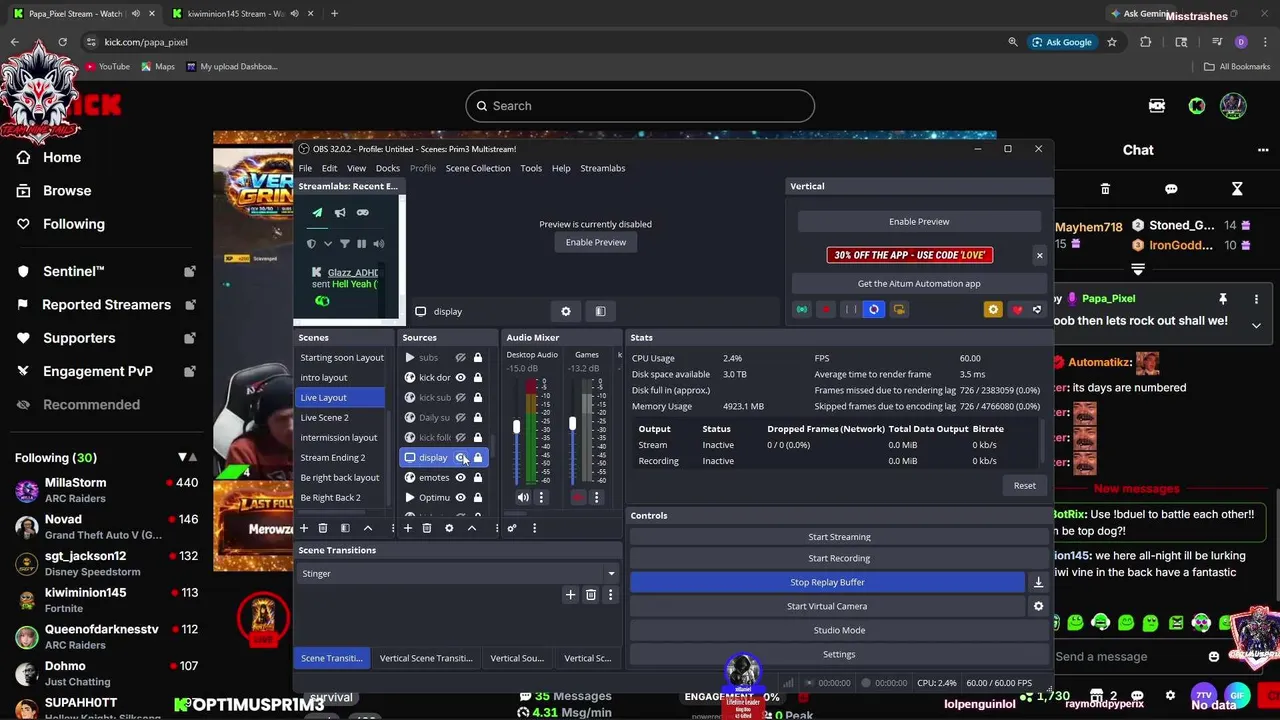Expand Streamlabs chevron dropdown next to shield

coord(327,244)
